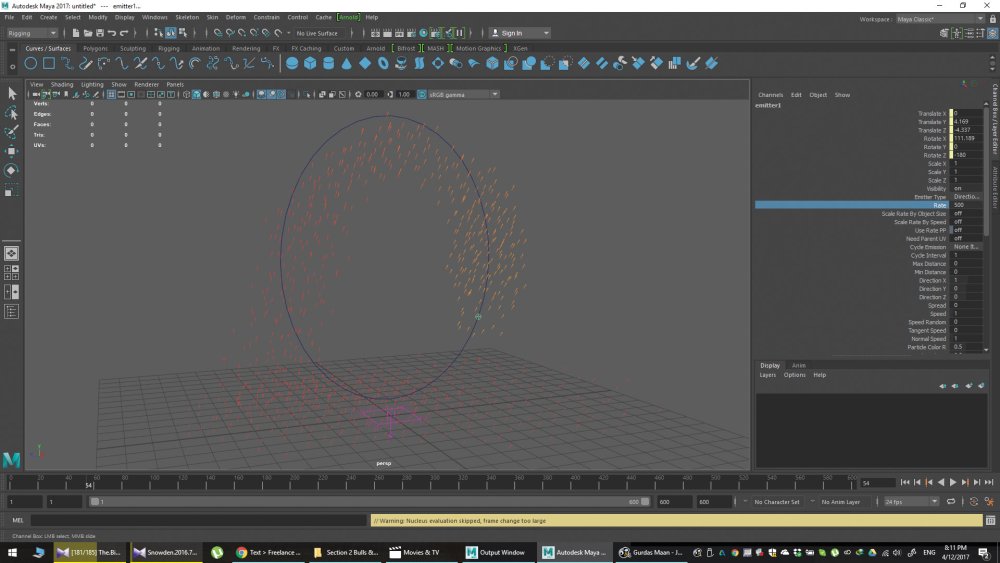Click the range slider bar

click(370, 502)
